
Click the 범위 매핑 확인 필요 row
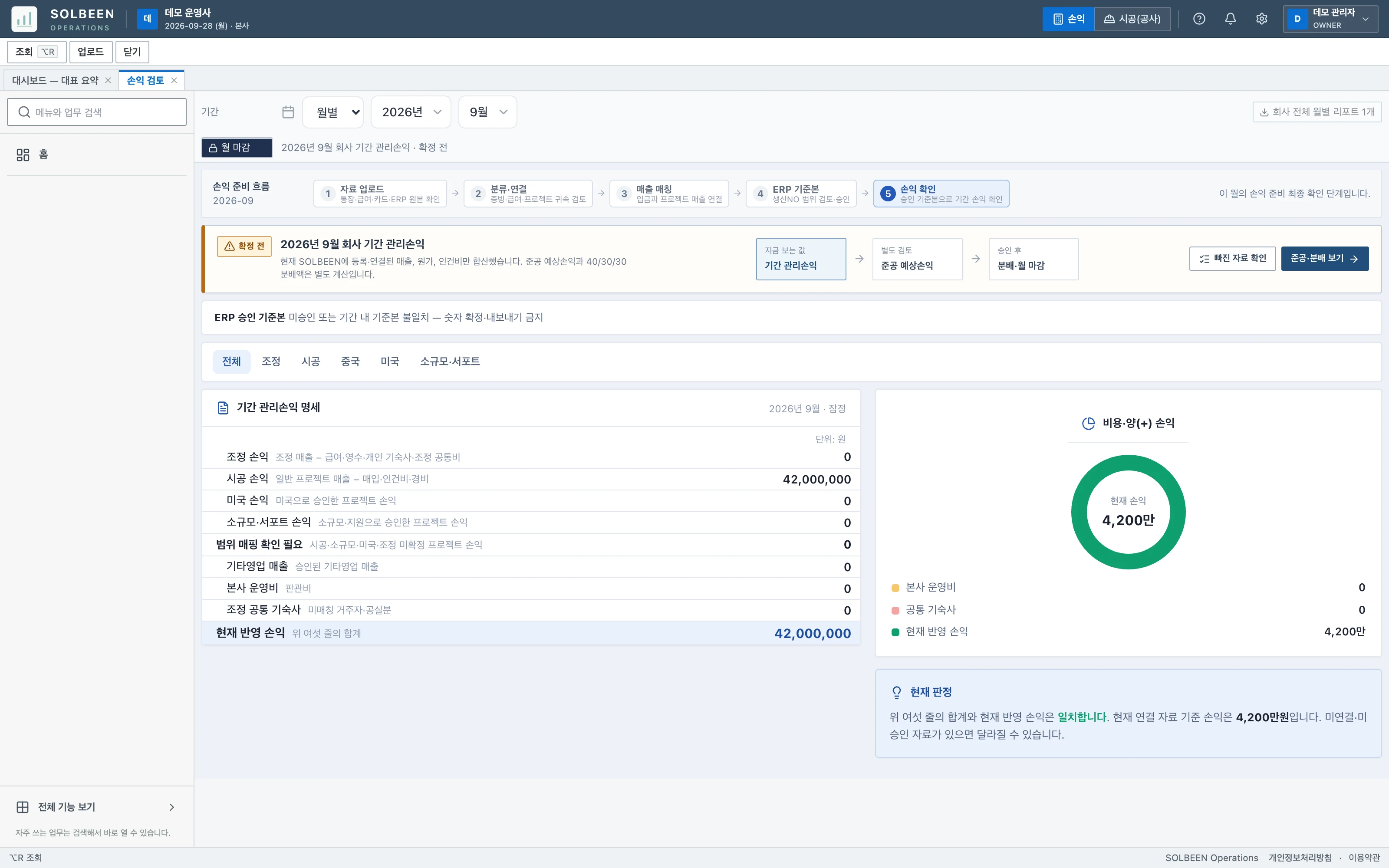point(531,545)
